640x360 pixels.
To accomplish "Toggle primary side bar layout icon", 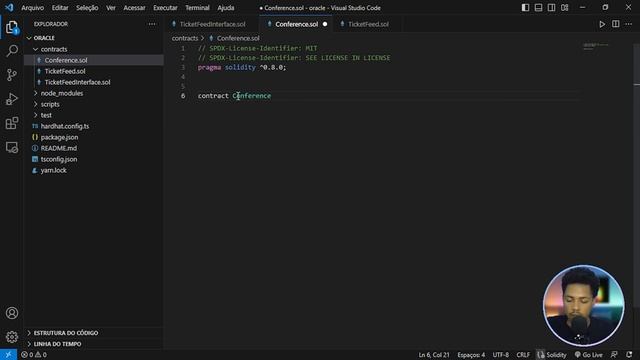I will click(525, 8).
